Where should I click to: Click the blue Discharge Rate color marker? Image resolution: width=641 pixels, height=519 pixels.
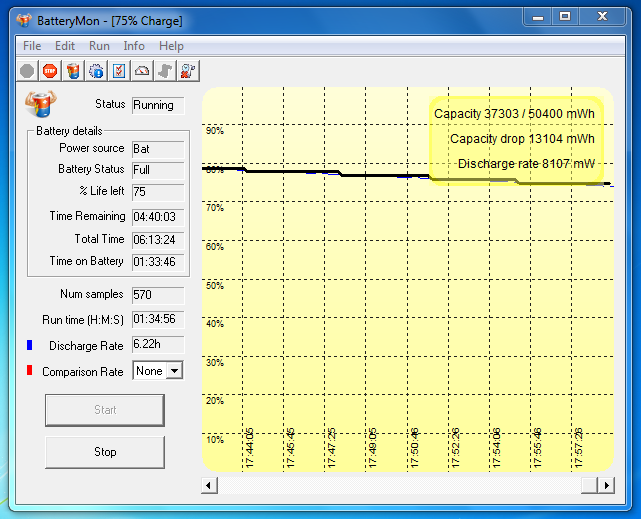[x=29, y=345]
